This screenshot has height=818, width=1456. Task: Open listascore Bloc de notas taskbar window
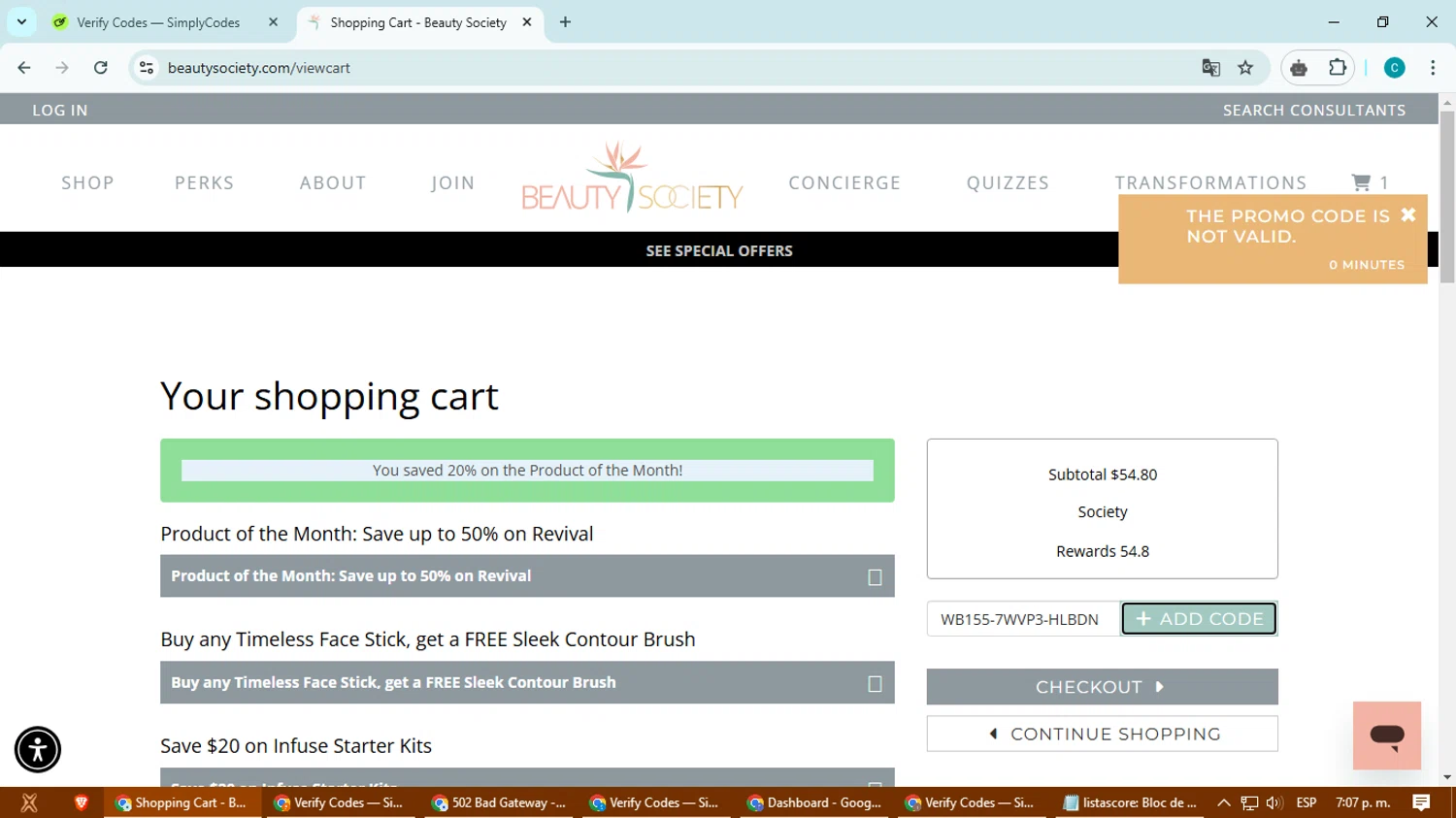click(x=1130, y=802)
